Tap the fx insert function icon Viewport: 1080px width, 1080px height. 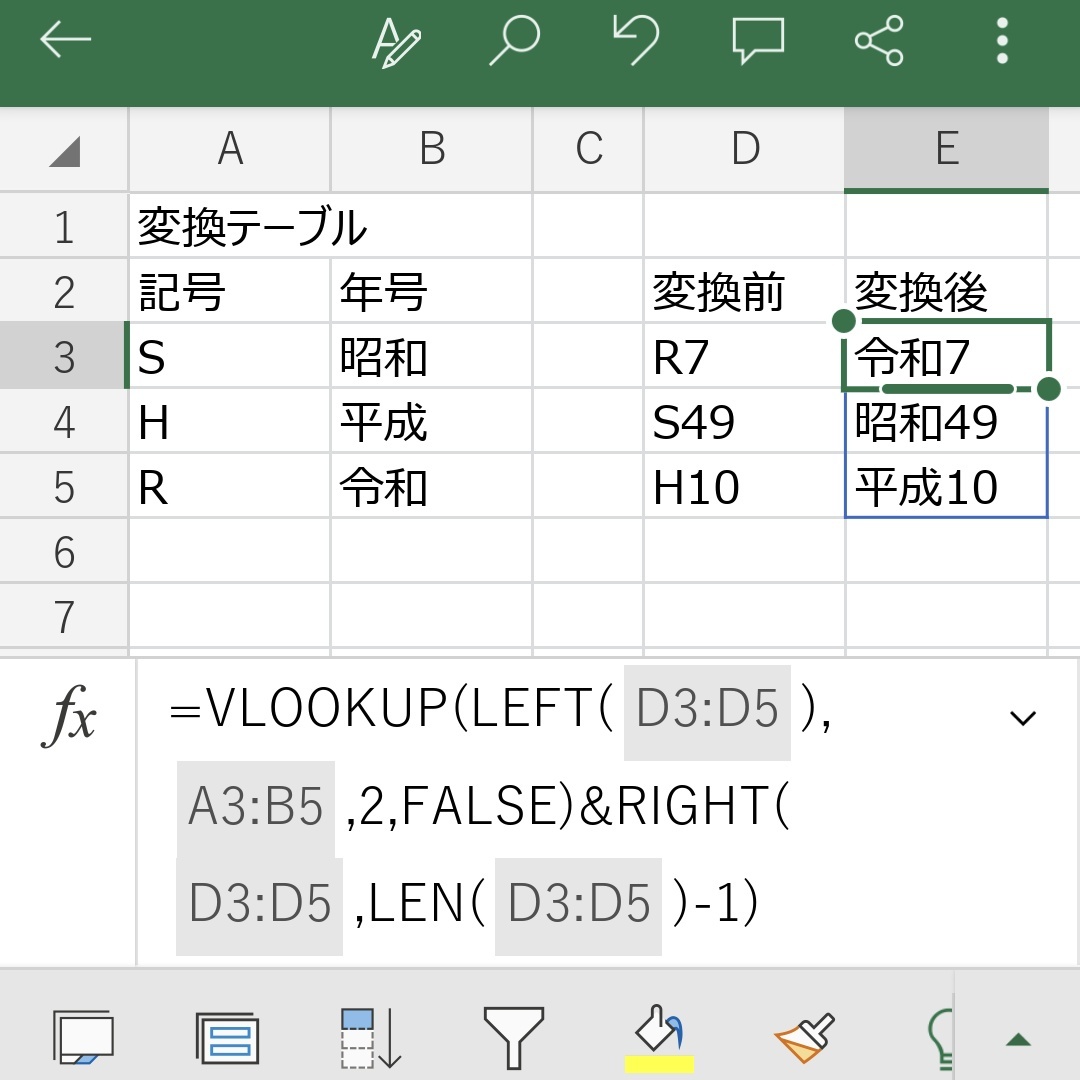pyautogui.click(x=68, y=717)
